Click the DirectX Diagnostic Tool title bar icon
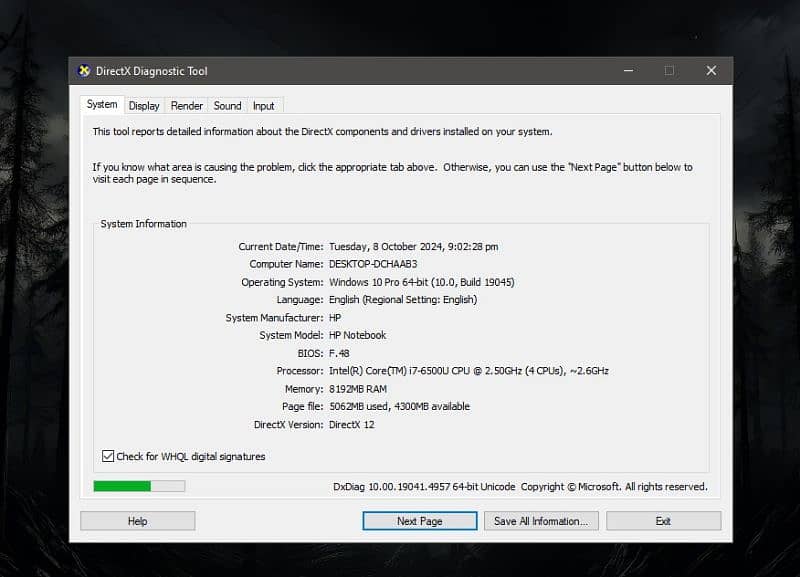The image size is (800, 577). (x=84, y=71)
